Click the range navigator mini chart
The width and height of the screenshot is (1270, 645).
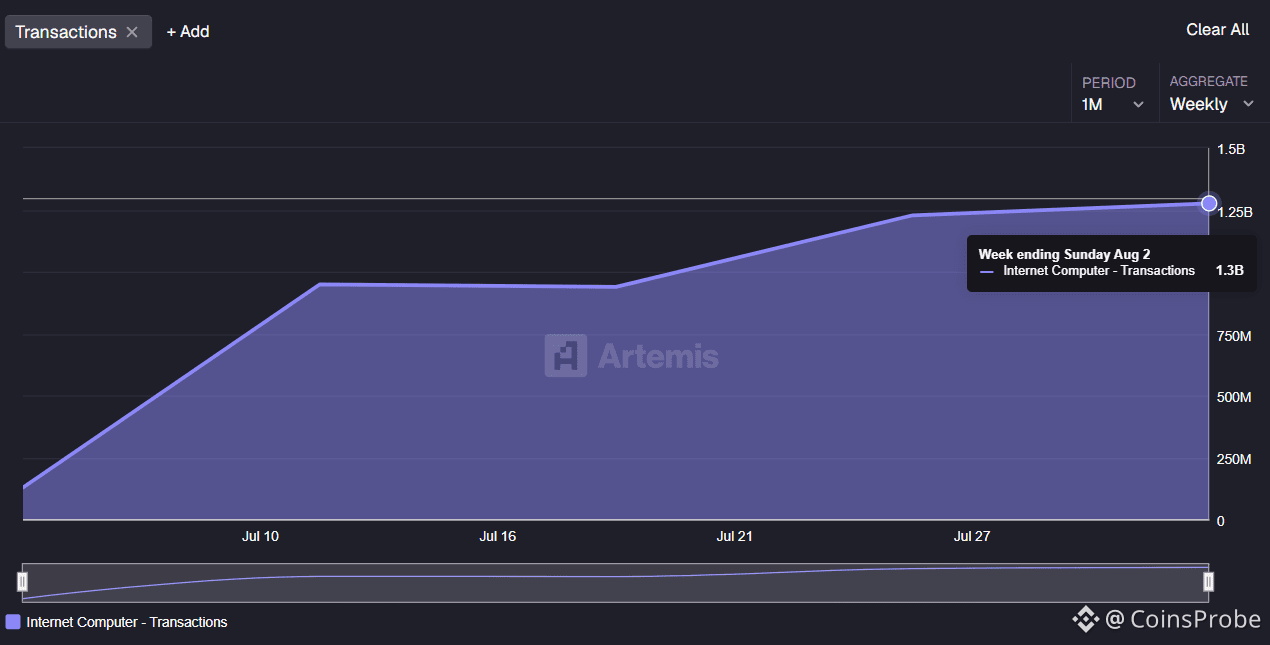[x=615, y=582]
